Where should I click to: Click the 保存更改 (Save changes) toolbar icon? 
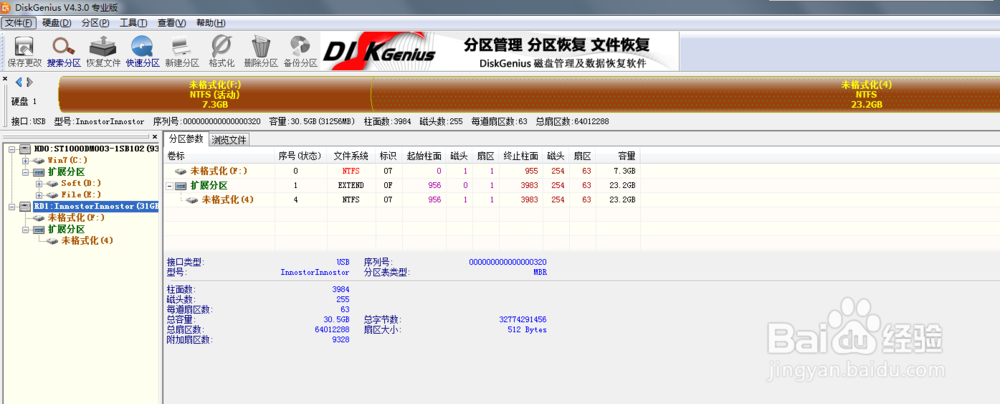[x=24, y=51]
